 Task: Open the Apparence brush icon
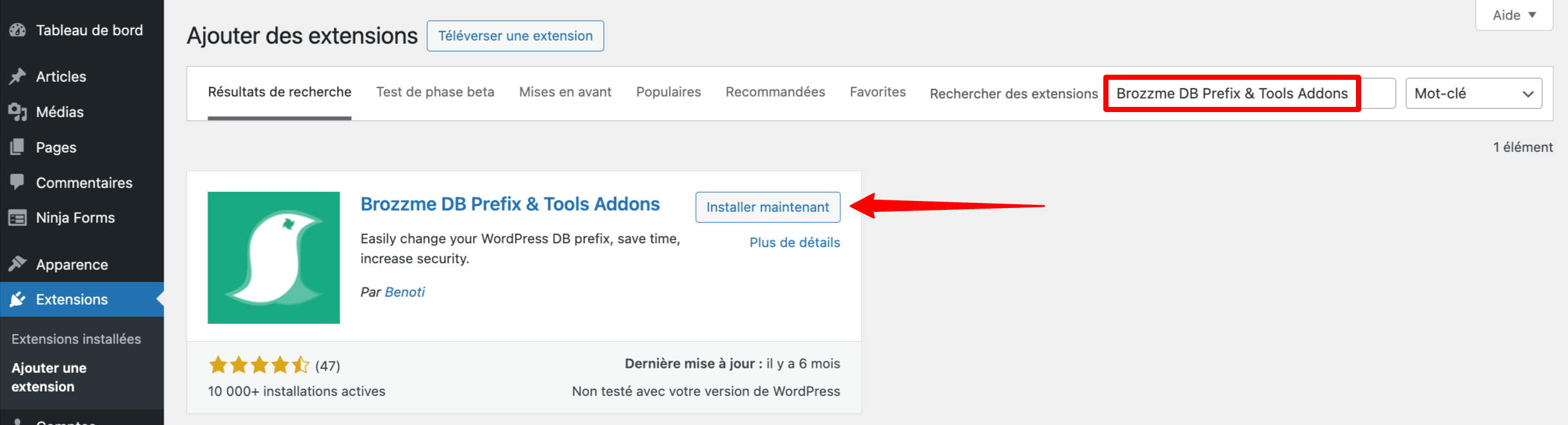(17, 264)
